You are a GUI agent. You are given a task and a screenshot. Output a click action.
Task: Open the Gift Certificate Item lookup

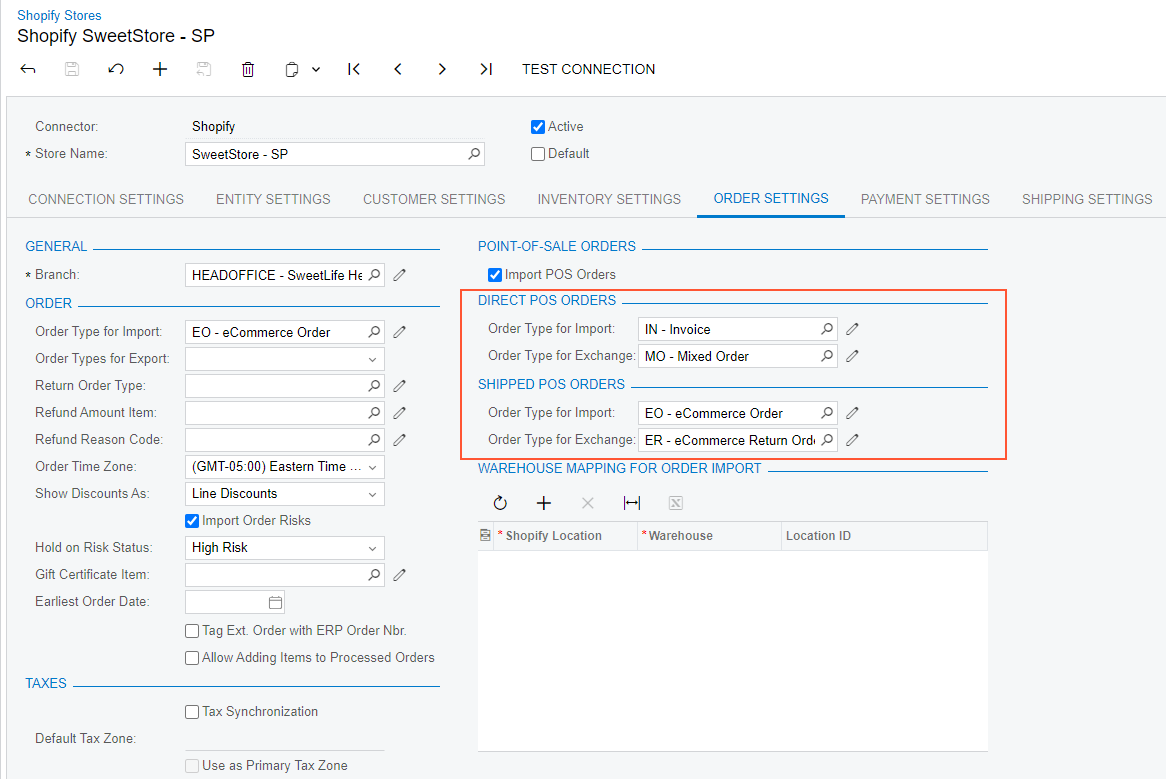(374, 575)
